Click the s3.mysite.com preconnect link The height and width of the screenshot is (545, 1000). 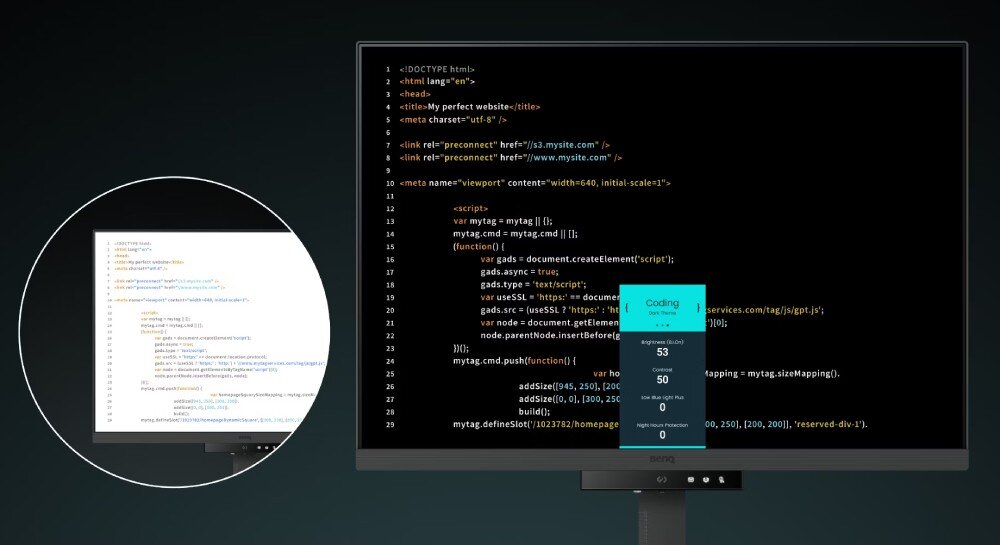tap(567, 144)
